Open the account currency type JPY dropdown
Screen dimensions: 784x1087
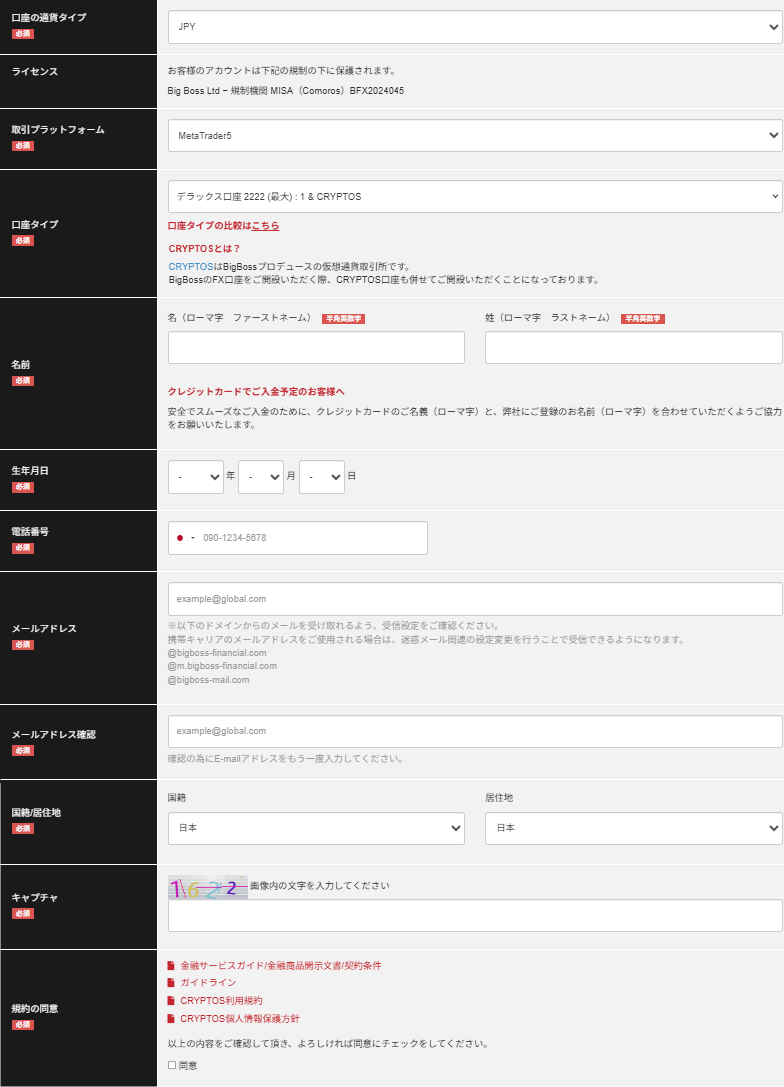coord(475,27)
